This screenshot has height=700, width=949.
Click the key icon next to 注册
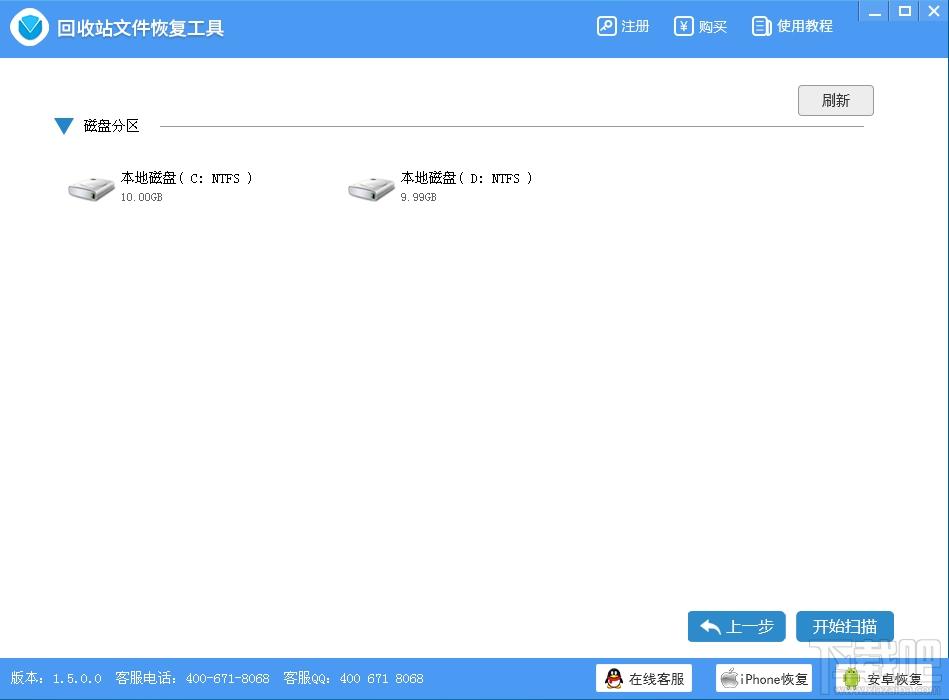(x=606, y=27)
